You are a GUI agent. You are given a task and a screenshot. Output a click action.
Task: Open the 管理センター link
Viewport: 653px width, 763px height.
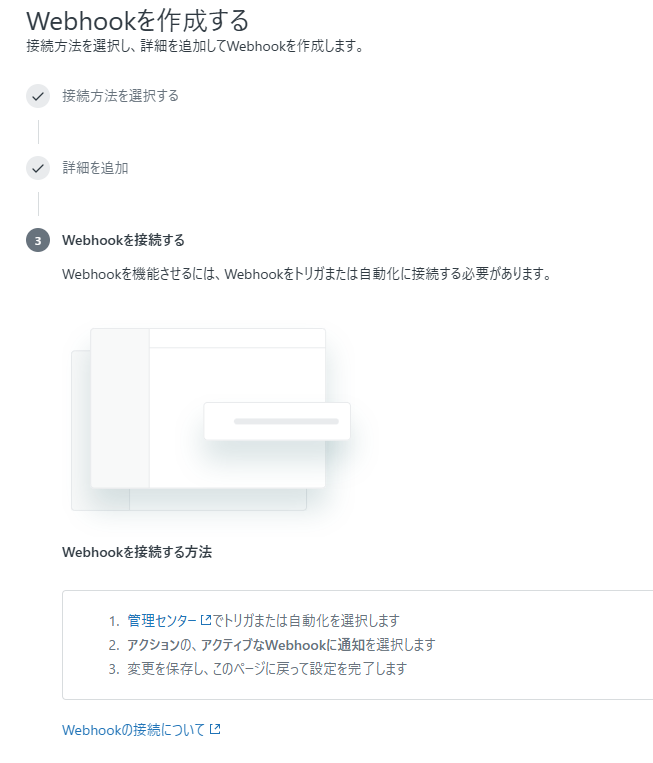(x=162, y=620)
